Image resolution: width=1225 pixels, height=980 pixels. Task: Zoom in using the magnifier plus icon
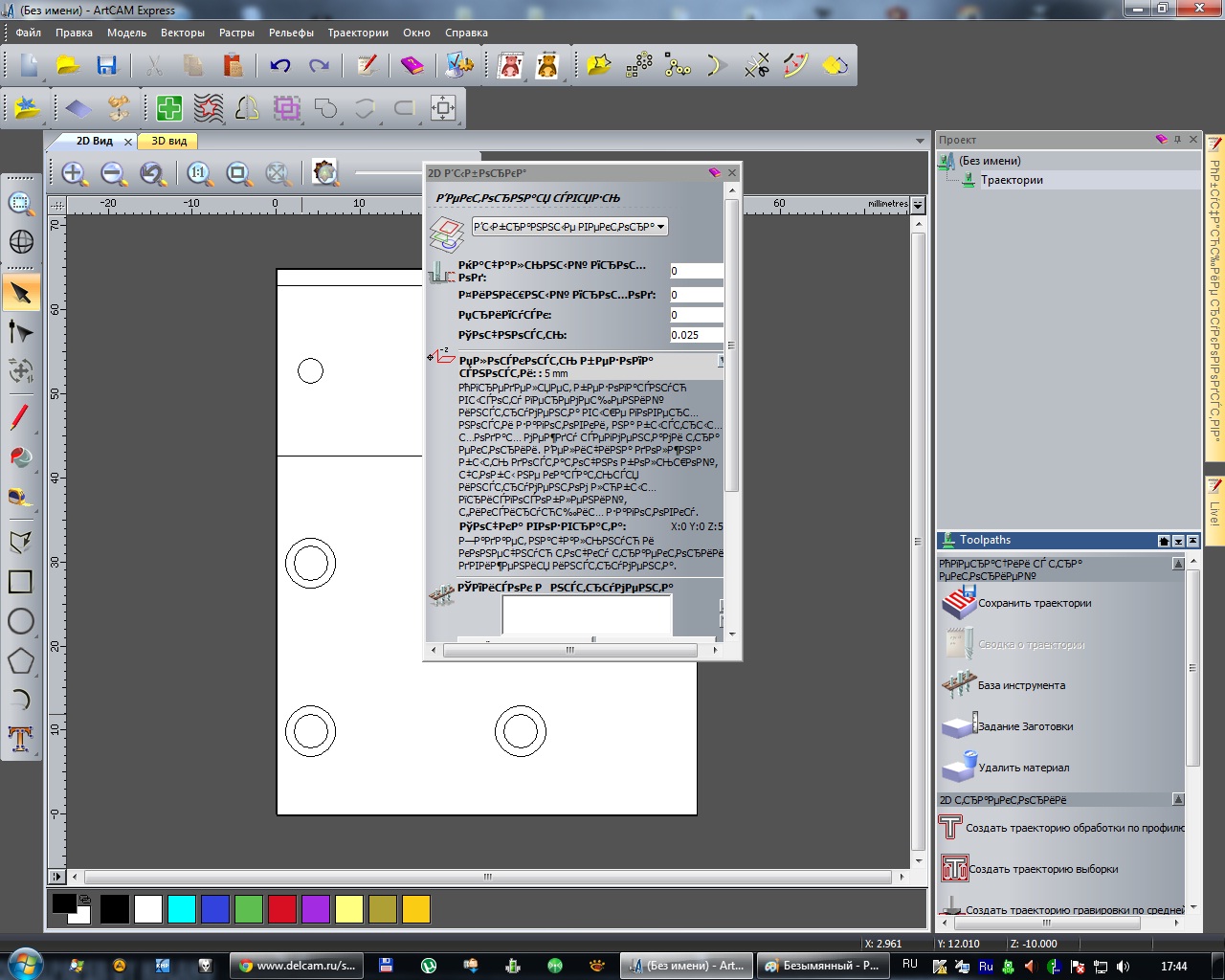74,173
